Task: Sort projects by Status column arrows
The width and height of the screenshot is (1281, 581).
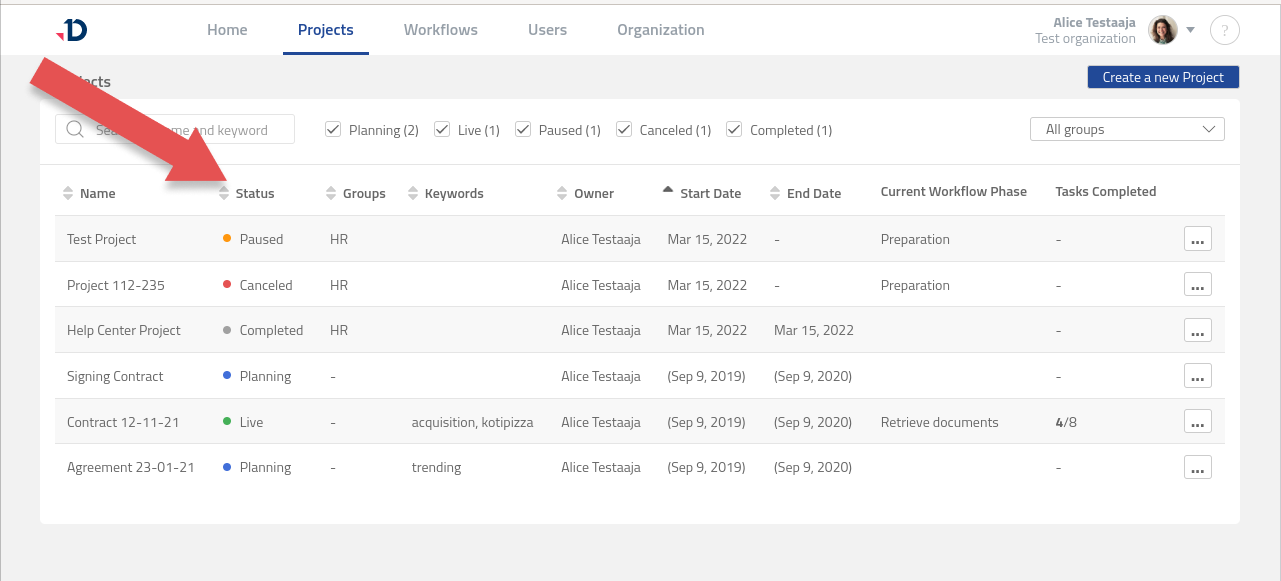Action: tap(224, 193)
